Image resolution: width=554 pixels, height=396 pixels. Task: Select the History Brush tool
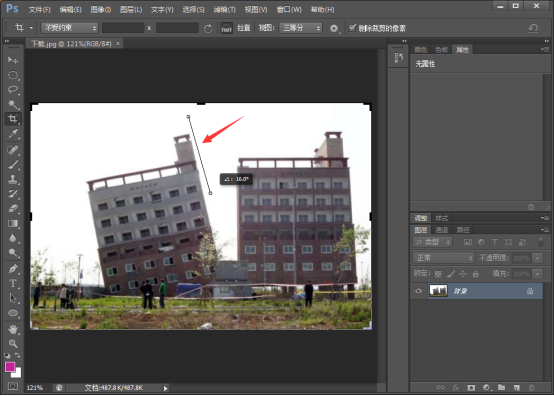pyautogui.click(x=13, y=194)
